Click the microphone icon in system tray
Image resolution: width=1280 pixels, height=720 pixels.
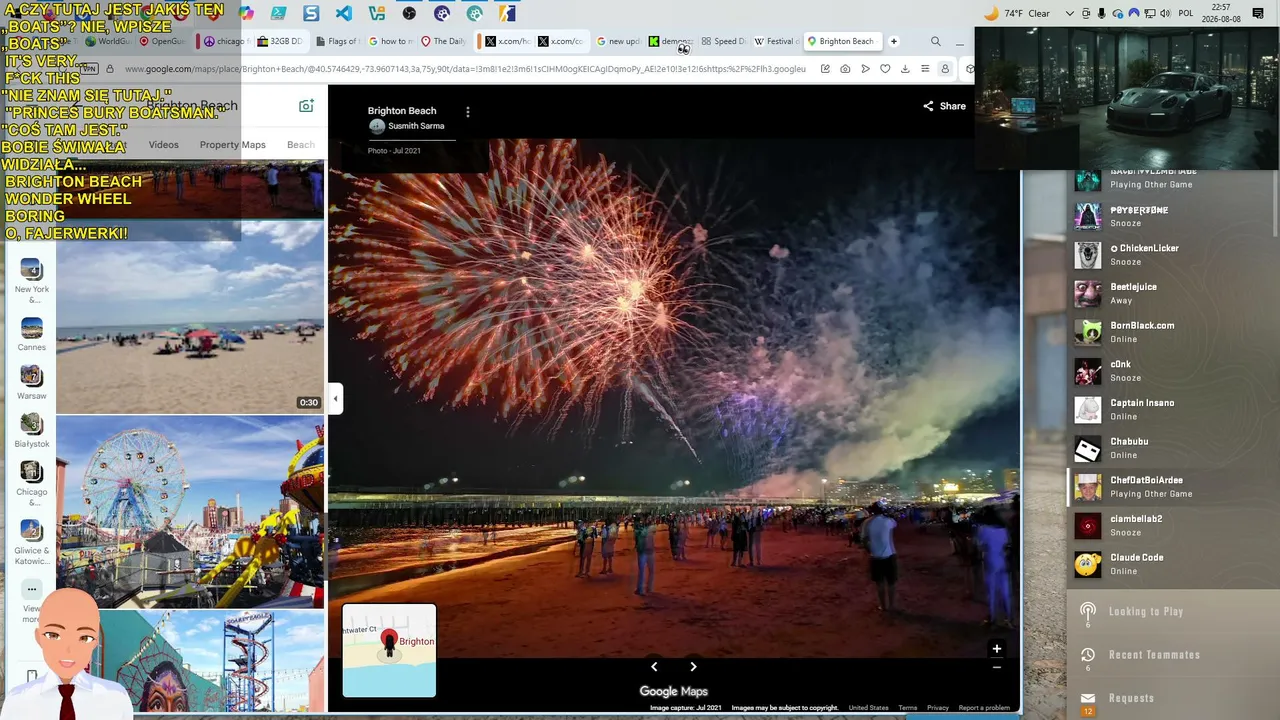(x=1102, y=13)
